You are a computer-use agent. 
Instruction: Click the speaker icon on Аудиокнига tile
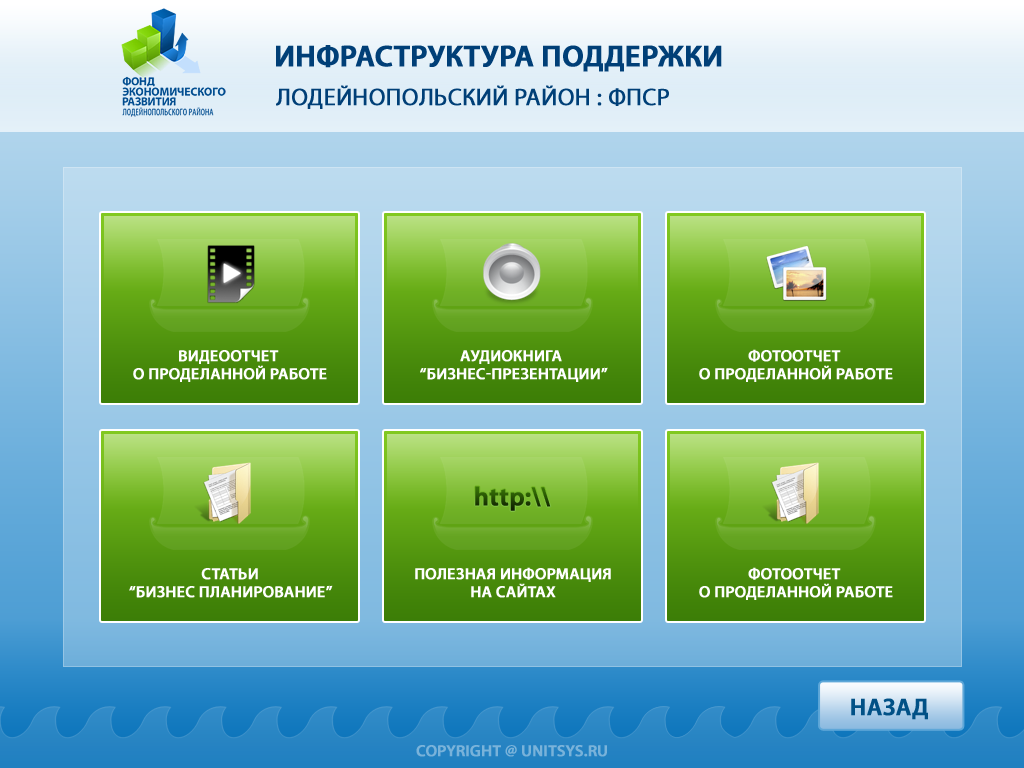pyautogui.click(x=511, y=271)
